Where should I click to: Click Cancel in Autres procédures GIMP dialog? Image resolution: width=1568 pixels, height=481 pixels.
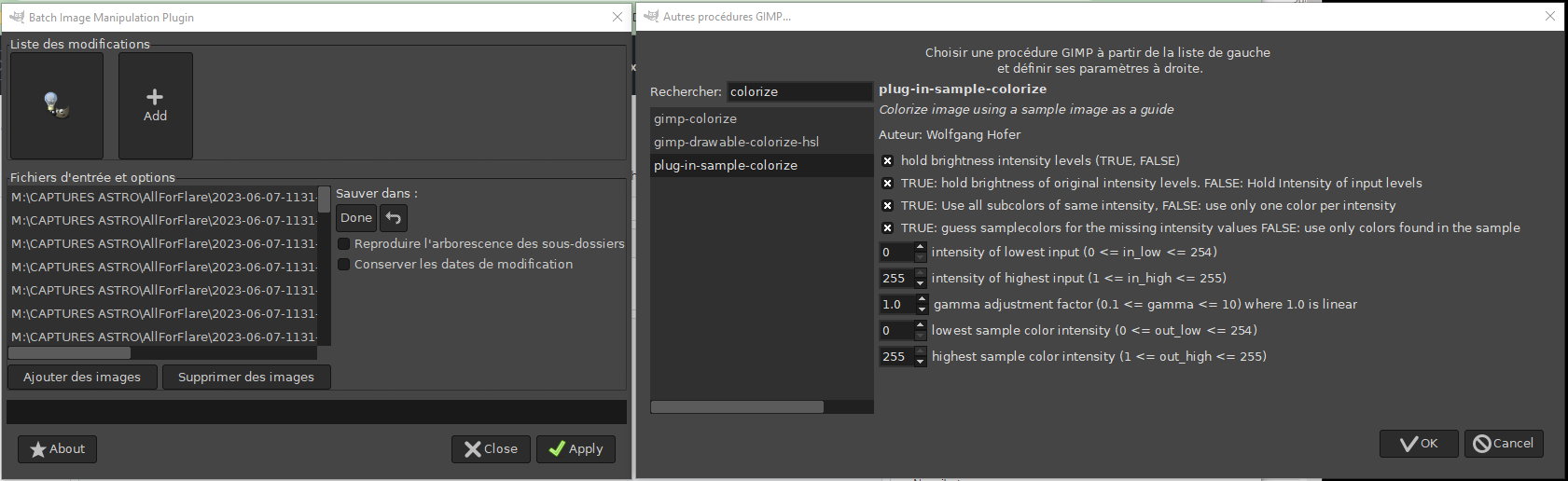(1504, 444)
